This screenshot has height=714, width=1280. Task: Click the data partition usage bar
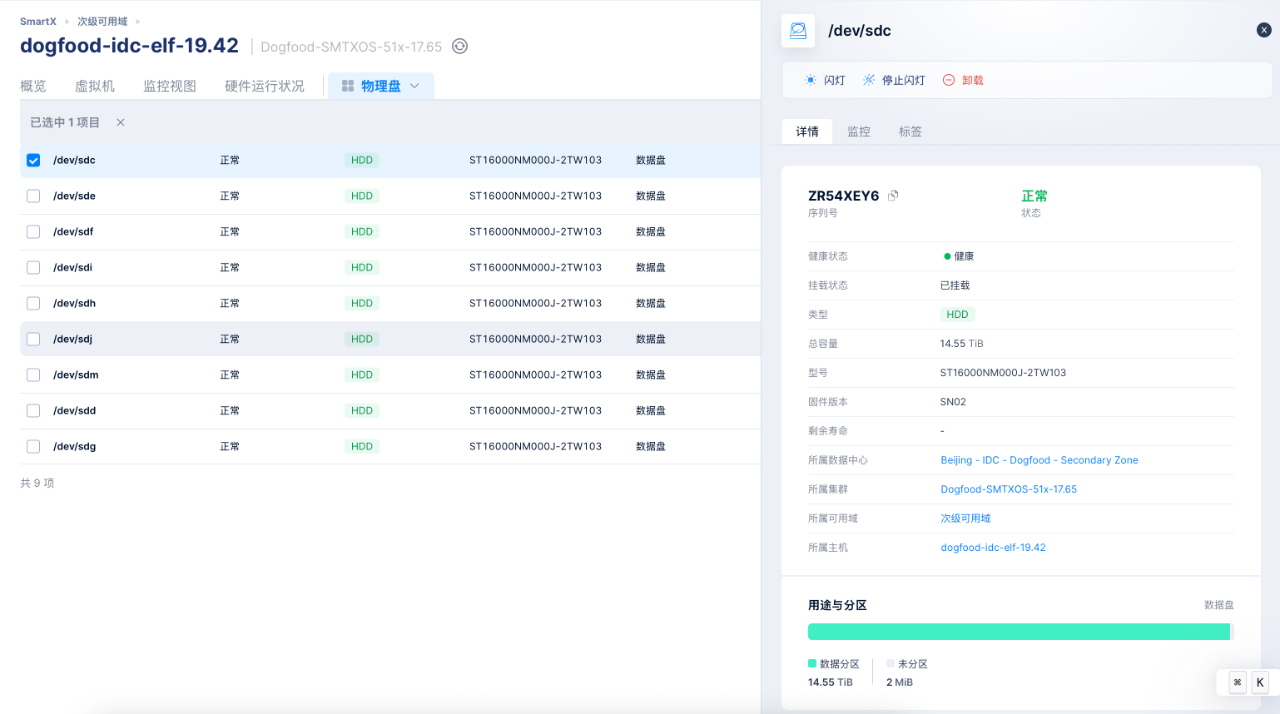coord(1018,631)
